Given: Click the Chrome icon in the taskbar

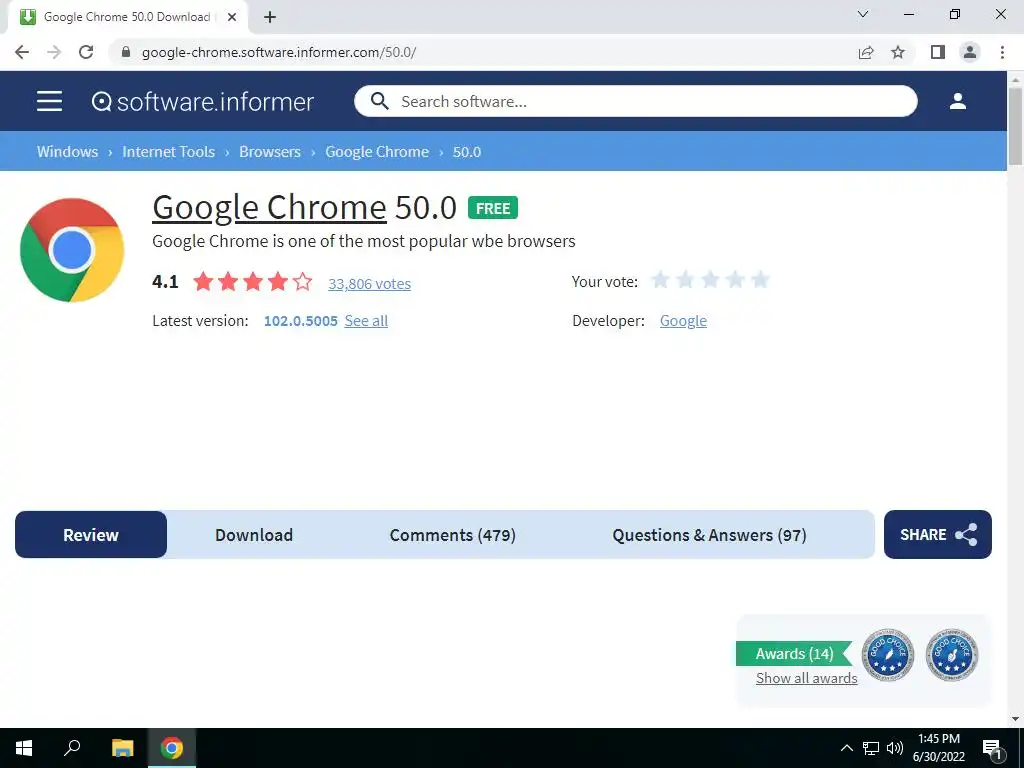Looking at the screenshot, I should (x=172, y=748).
